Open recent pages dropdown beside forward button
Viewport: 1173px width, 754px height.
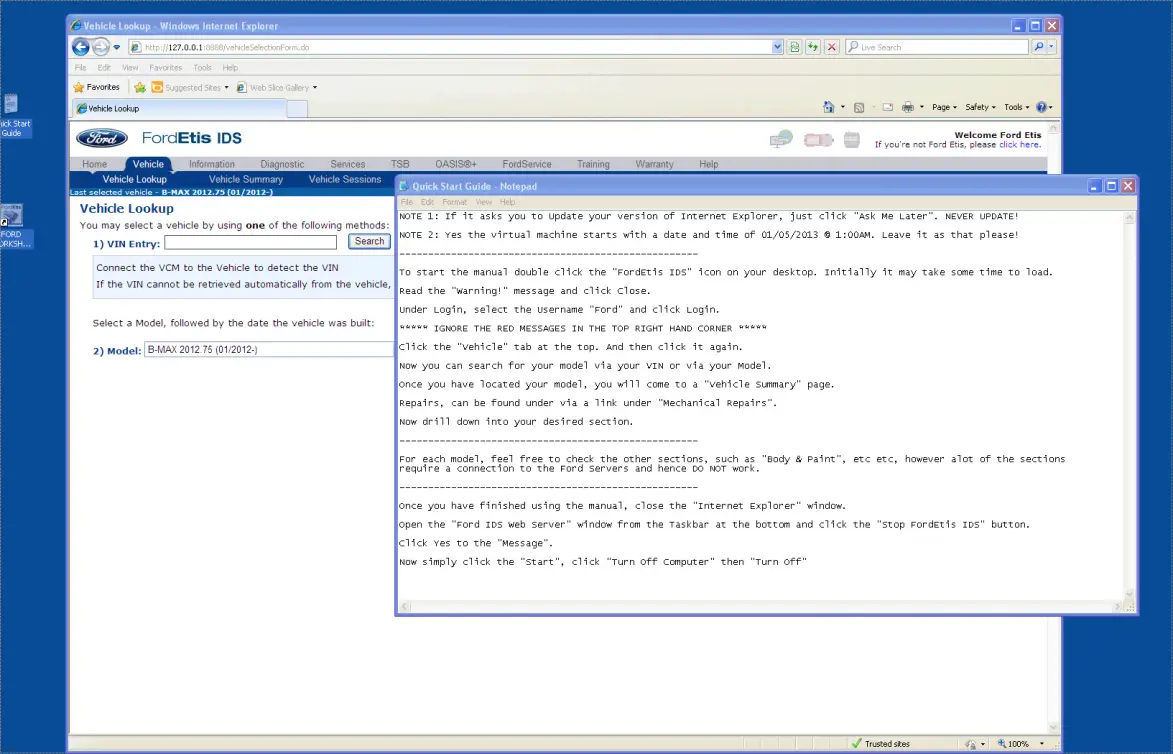coord(117,47)
